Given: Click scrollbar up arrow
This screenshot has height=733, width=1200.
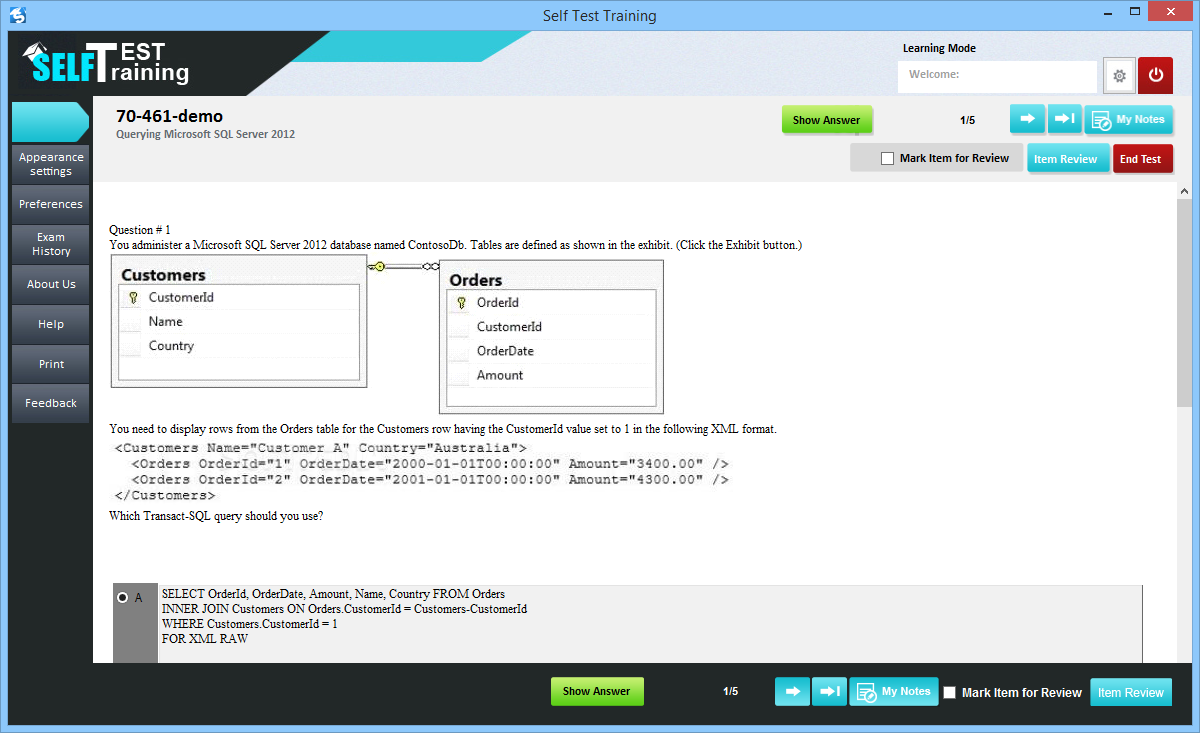Looking at the screenshot, I should (1185, 191).
